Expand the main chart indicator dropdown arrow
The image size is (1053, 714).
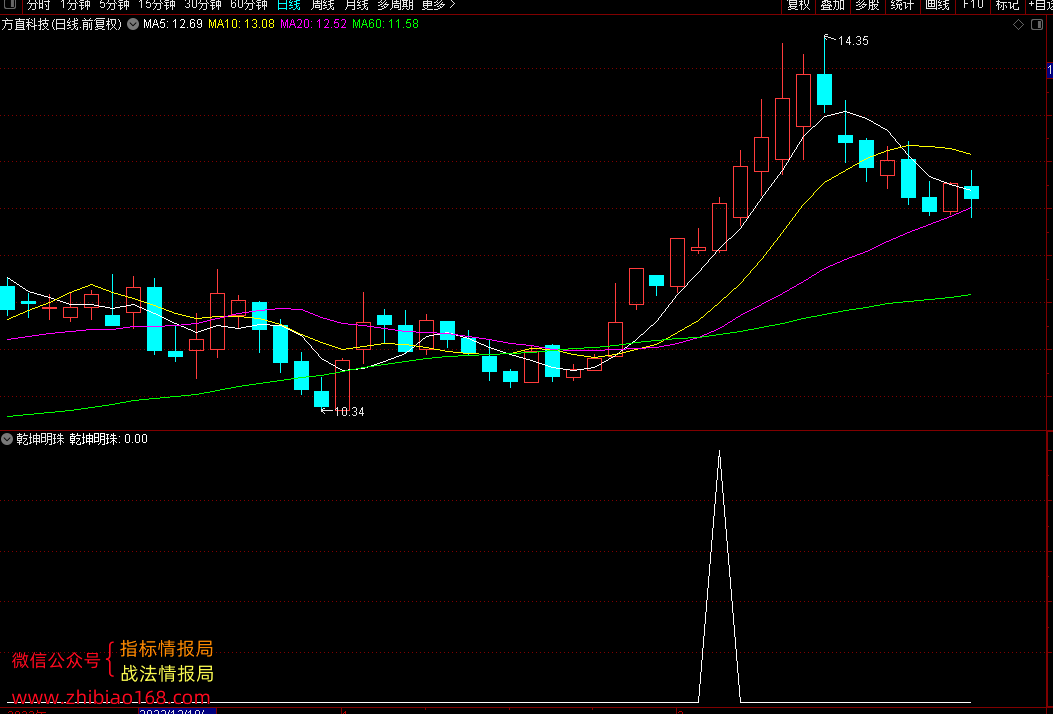coord(133,24)
